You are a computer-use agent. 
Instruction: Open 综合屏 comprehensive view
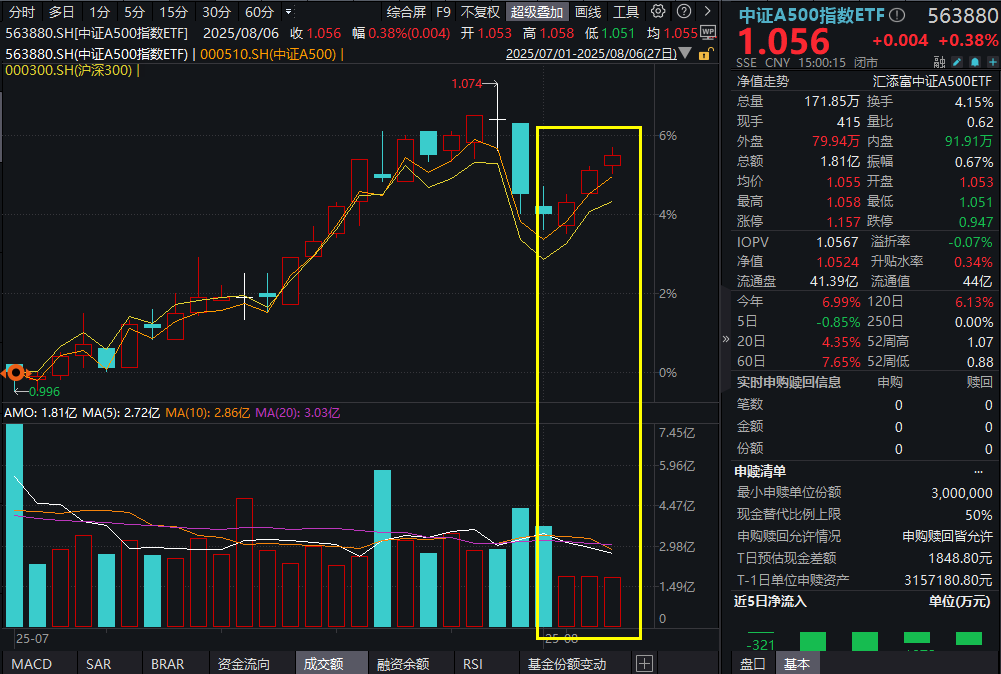[407, 11]
